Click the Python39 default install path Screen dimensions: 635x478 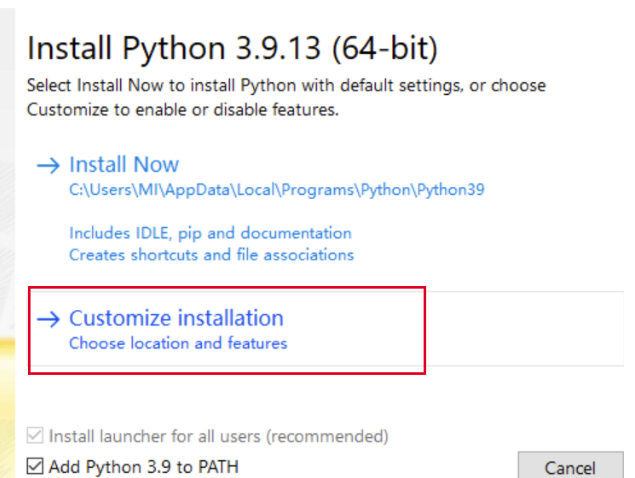coord(277,190)
